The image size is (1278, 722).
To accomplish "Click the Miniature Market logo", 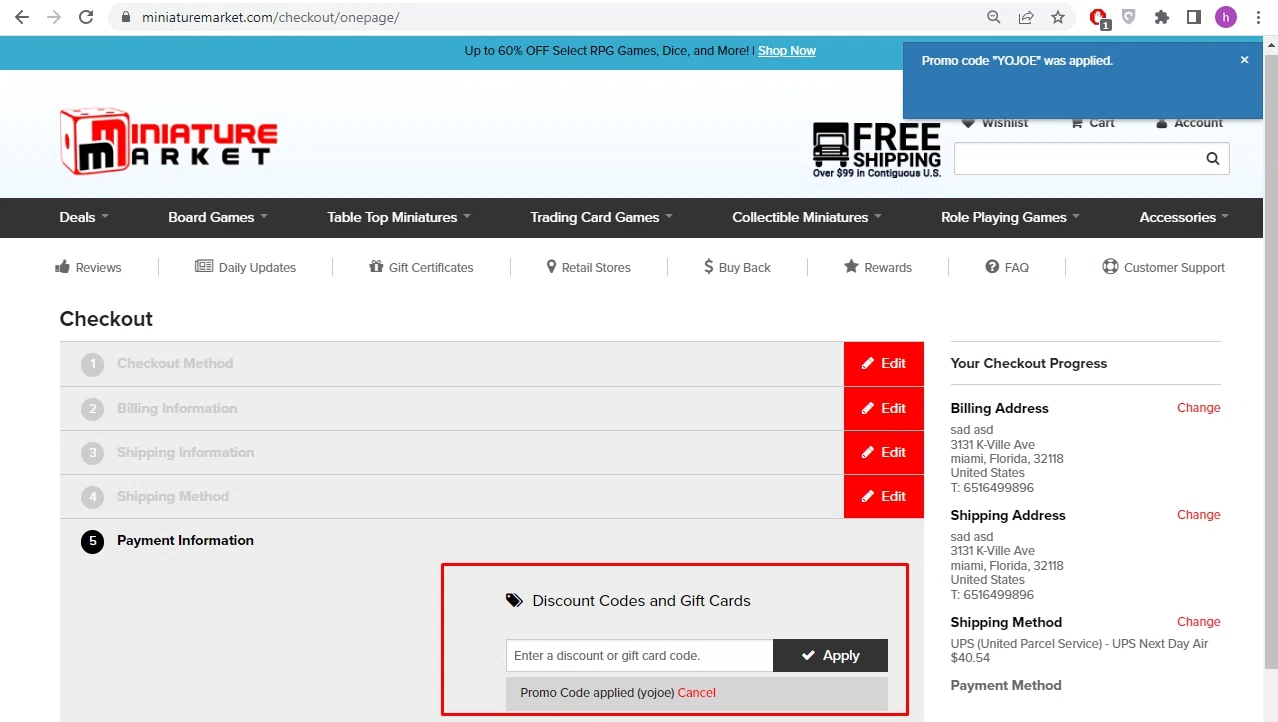I will (169, 141).
